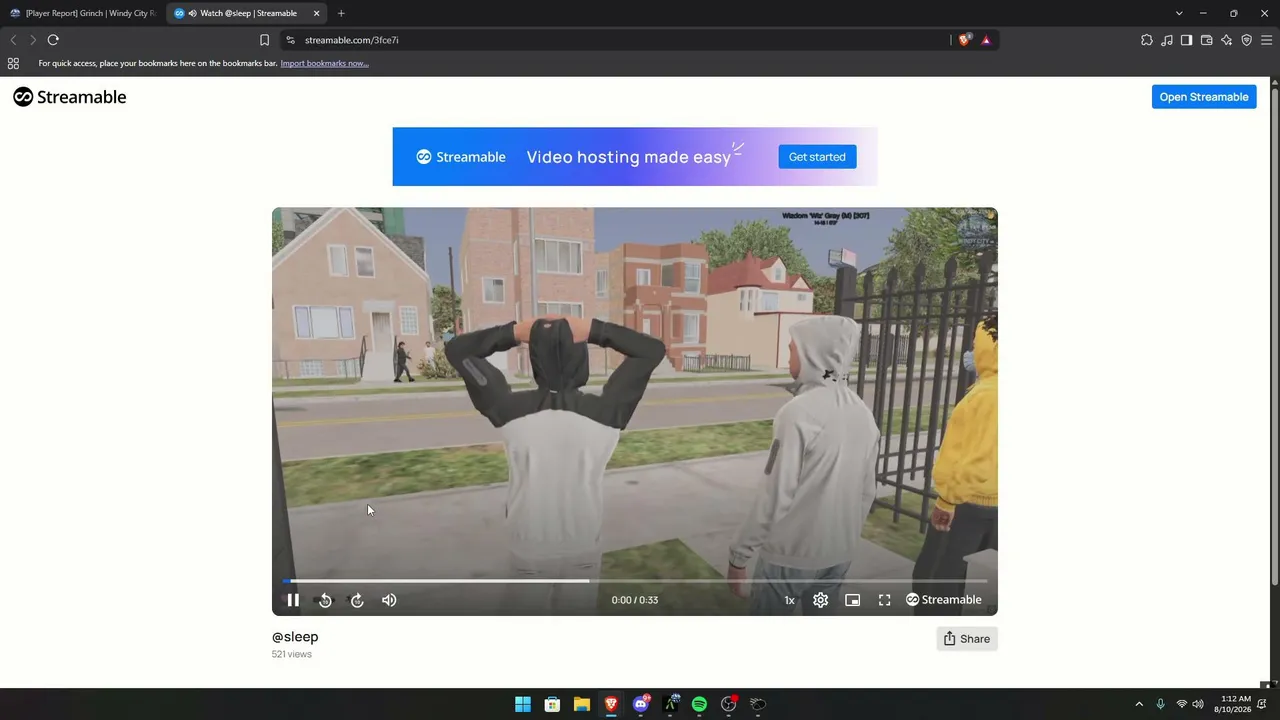
Task: Open Brave Rewards triangle icon
Action: pos(986,40)
